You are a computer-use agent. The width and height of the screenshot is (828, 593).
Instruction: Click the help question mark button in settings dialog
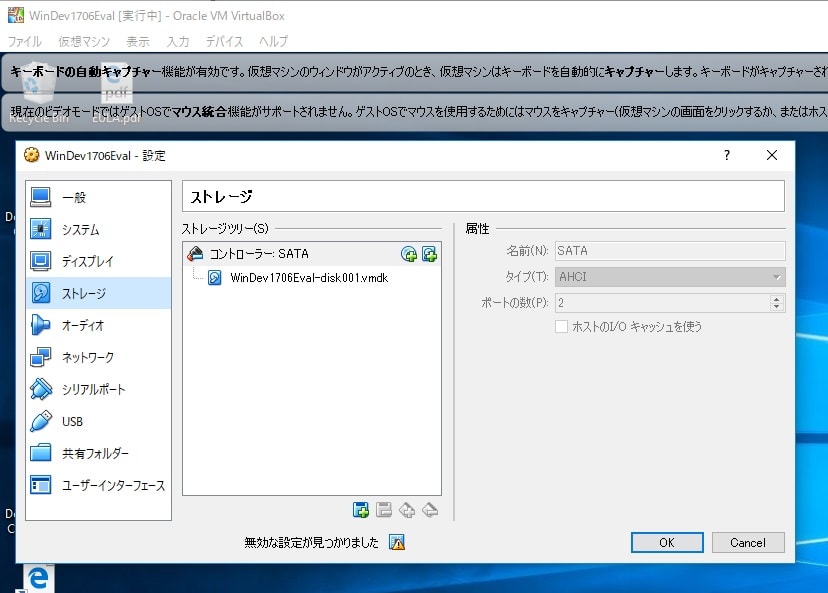pyautogui.click(x=727, y=155)
